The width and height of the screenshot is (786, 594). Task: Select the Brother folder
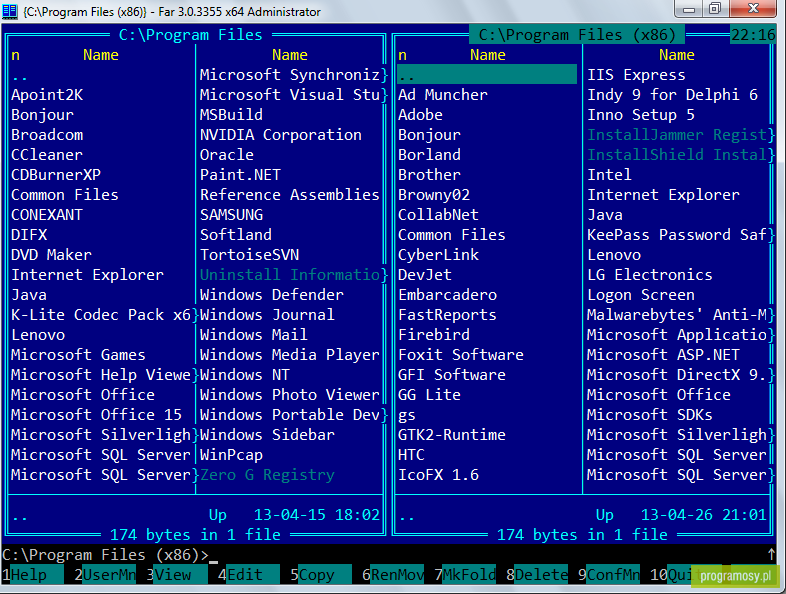point(429,175)
